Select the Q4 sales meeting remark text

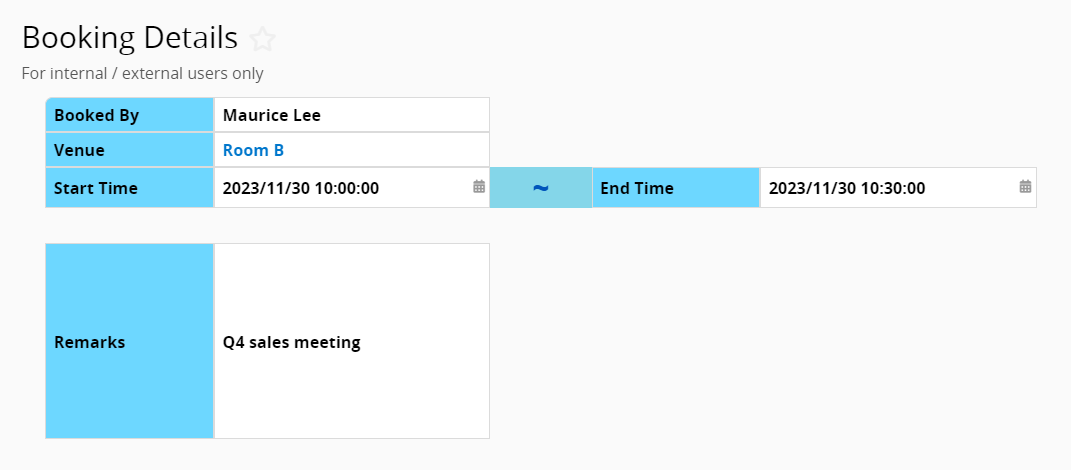pos(292,342)
